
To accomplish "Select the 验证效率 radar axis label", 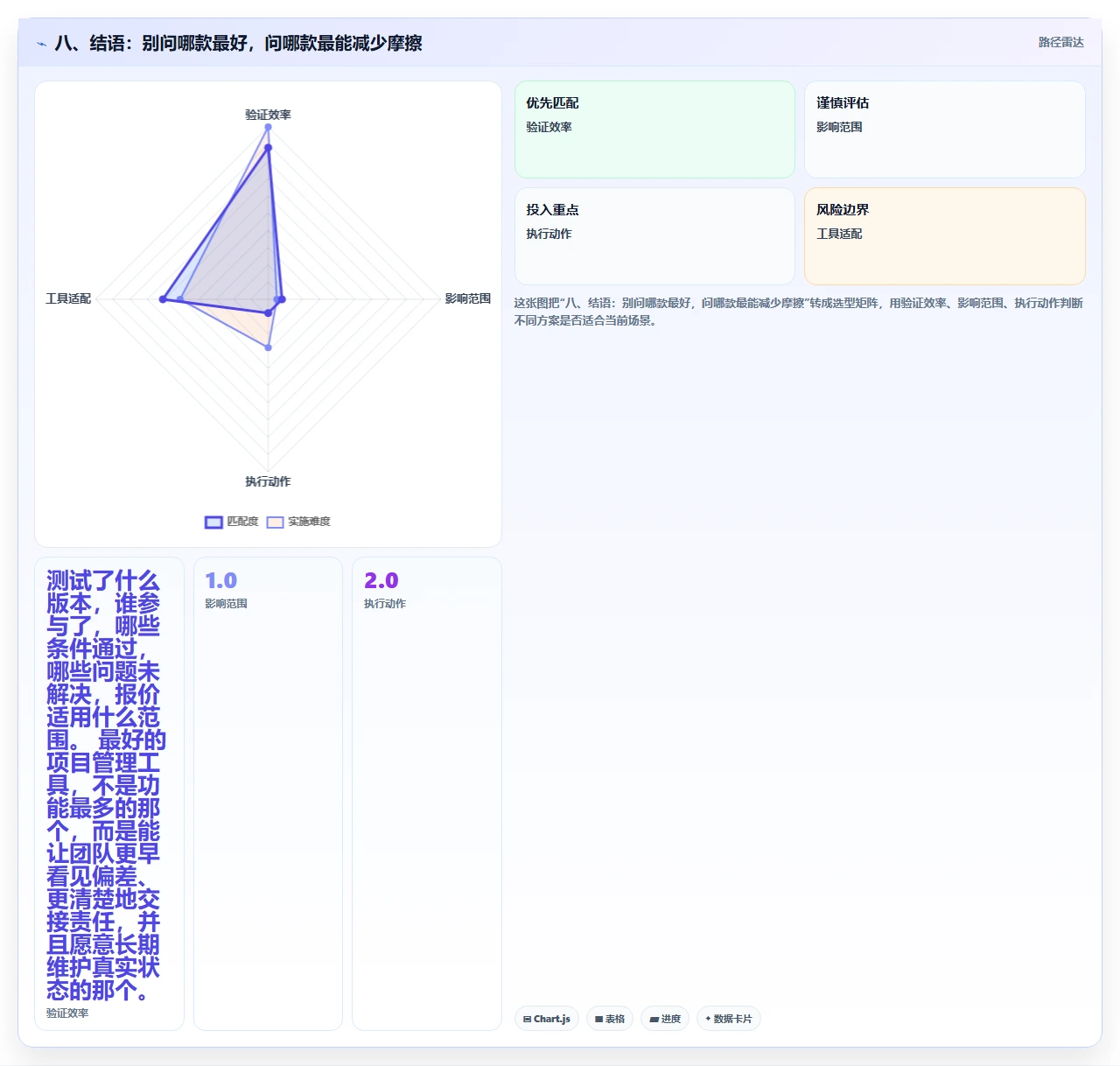I will 268,115.
